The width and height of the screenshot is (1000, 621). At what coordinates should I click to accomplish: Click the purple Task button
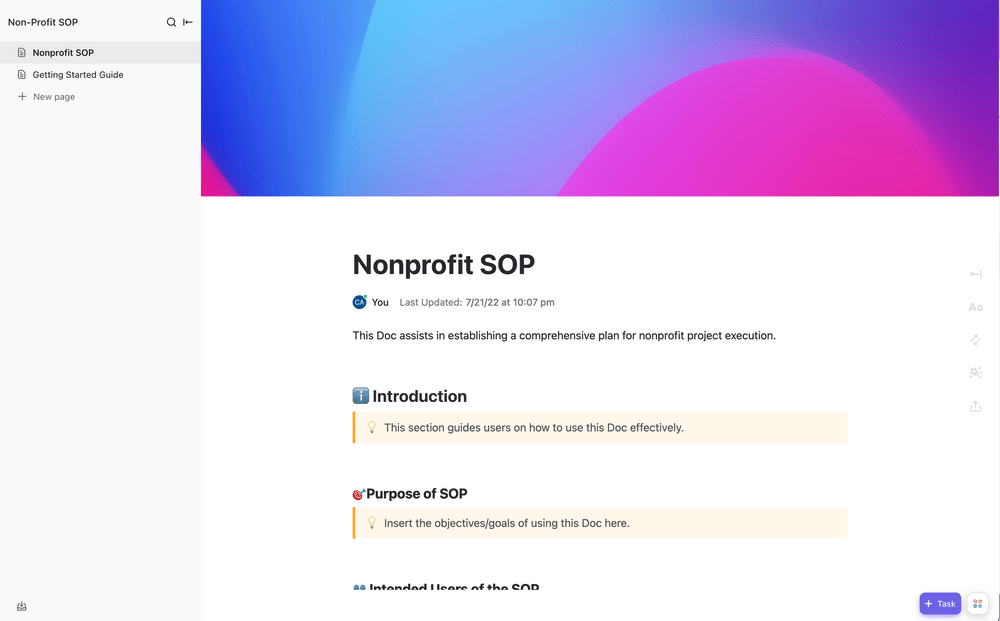(940, 604)
